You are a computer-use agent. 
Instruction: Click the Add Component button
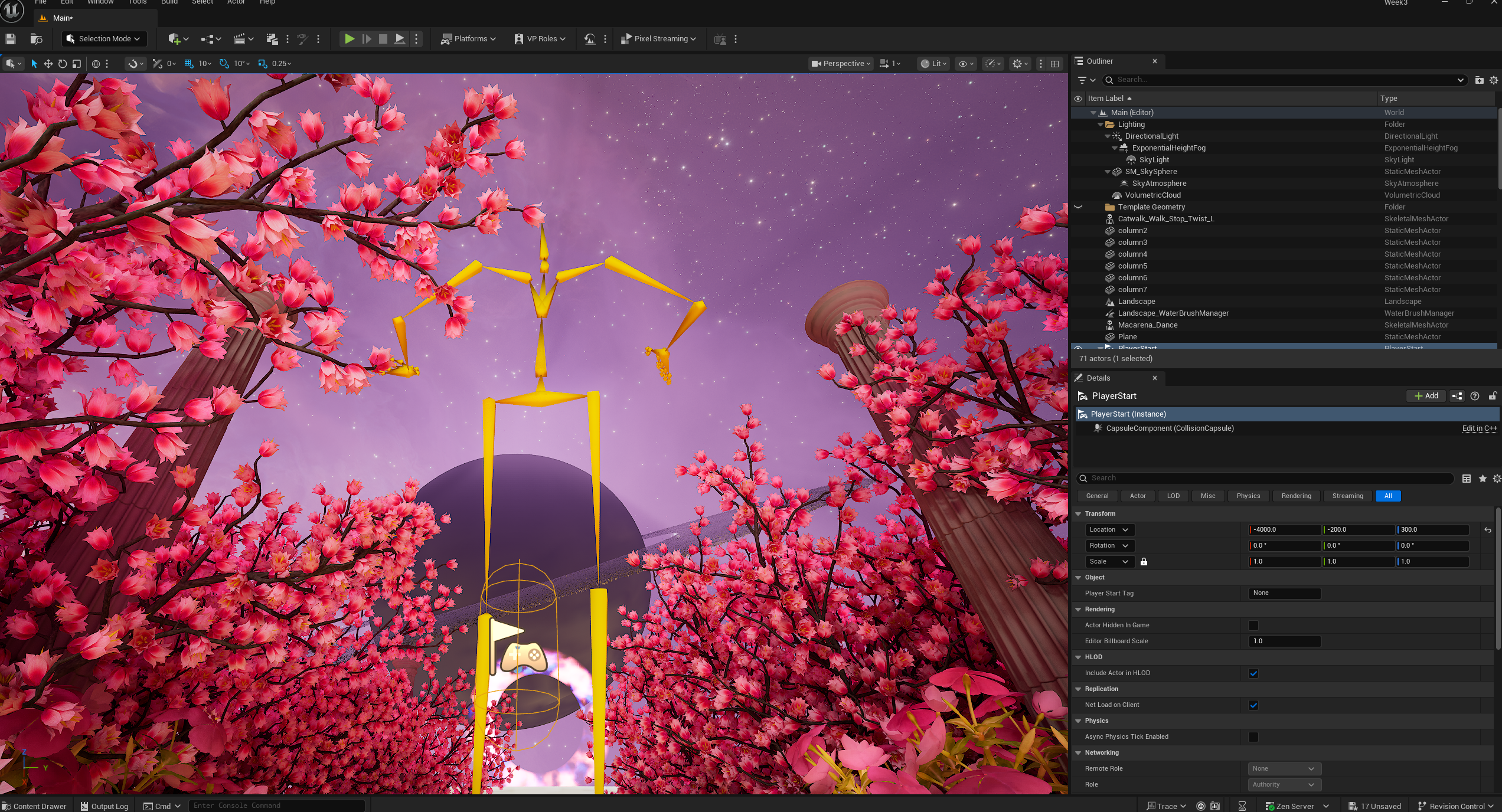(1426, 396)
